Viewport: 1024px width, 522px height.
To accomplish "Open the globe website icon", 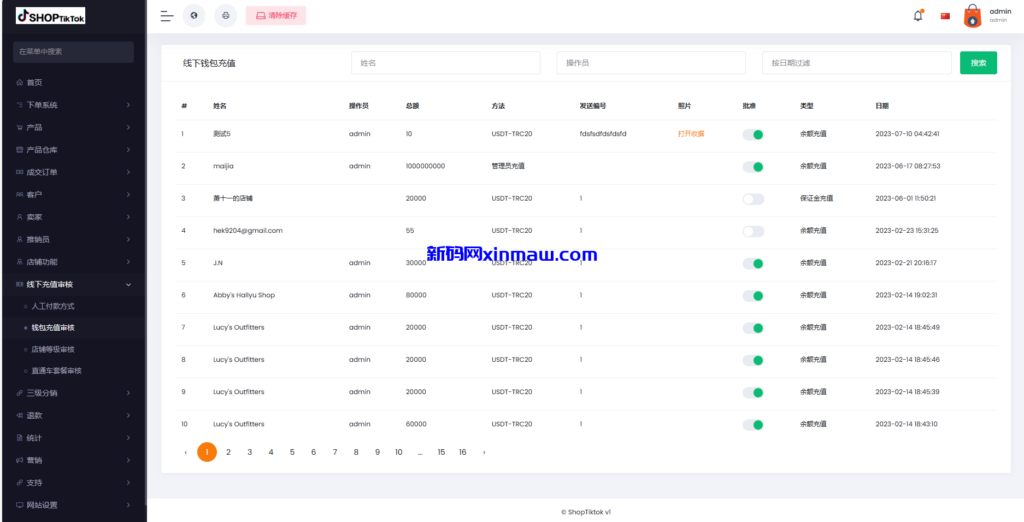I will point(194,16).
